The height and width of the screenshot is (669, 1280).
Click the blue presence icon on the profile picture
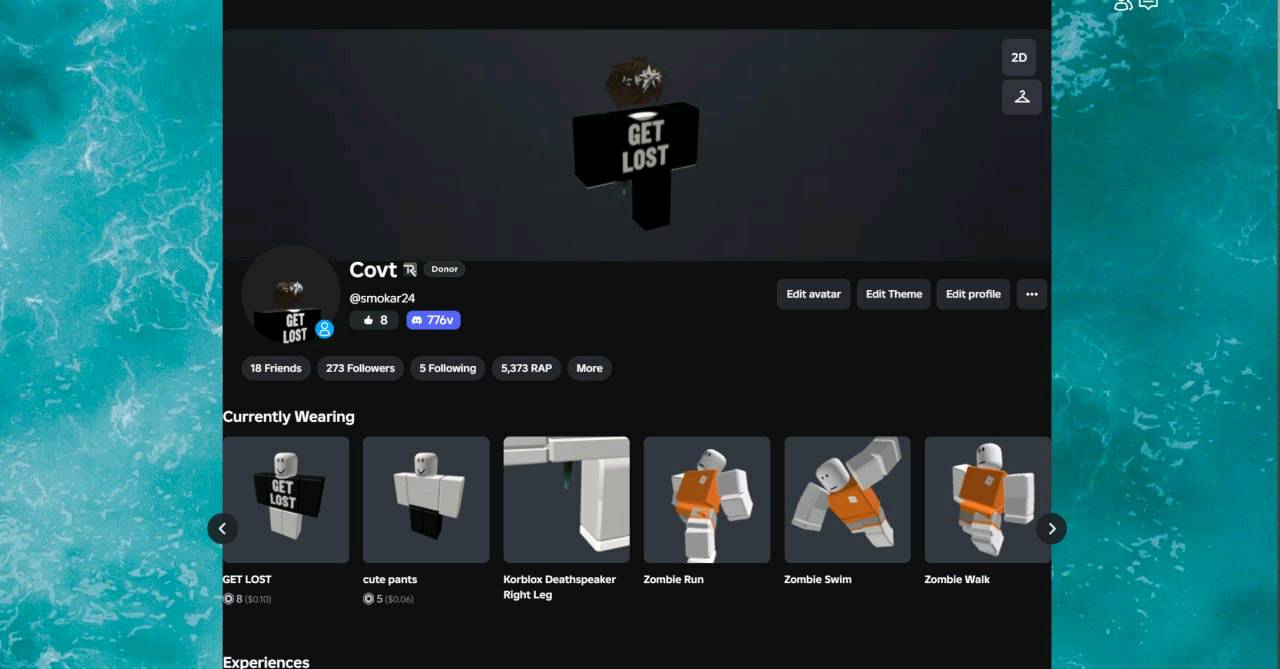tap(324, 329)
